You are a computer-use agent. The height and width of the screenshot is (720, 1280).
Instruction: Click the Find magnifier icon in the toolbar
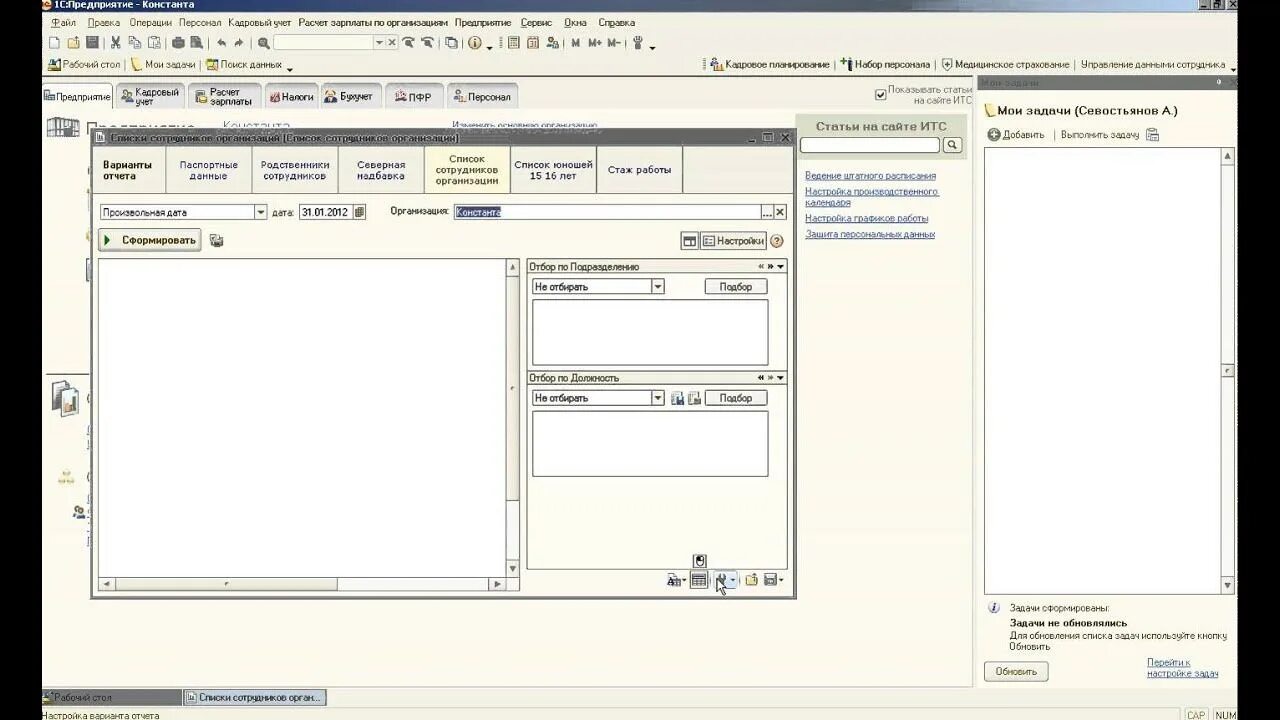(263, 43)
